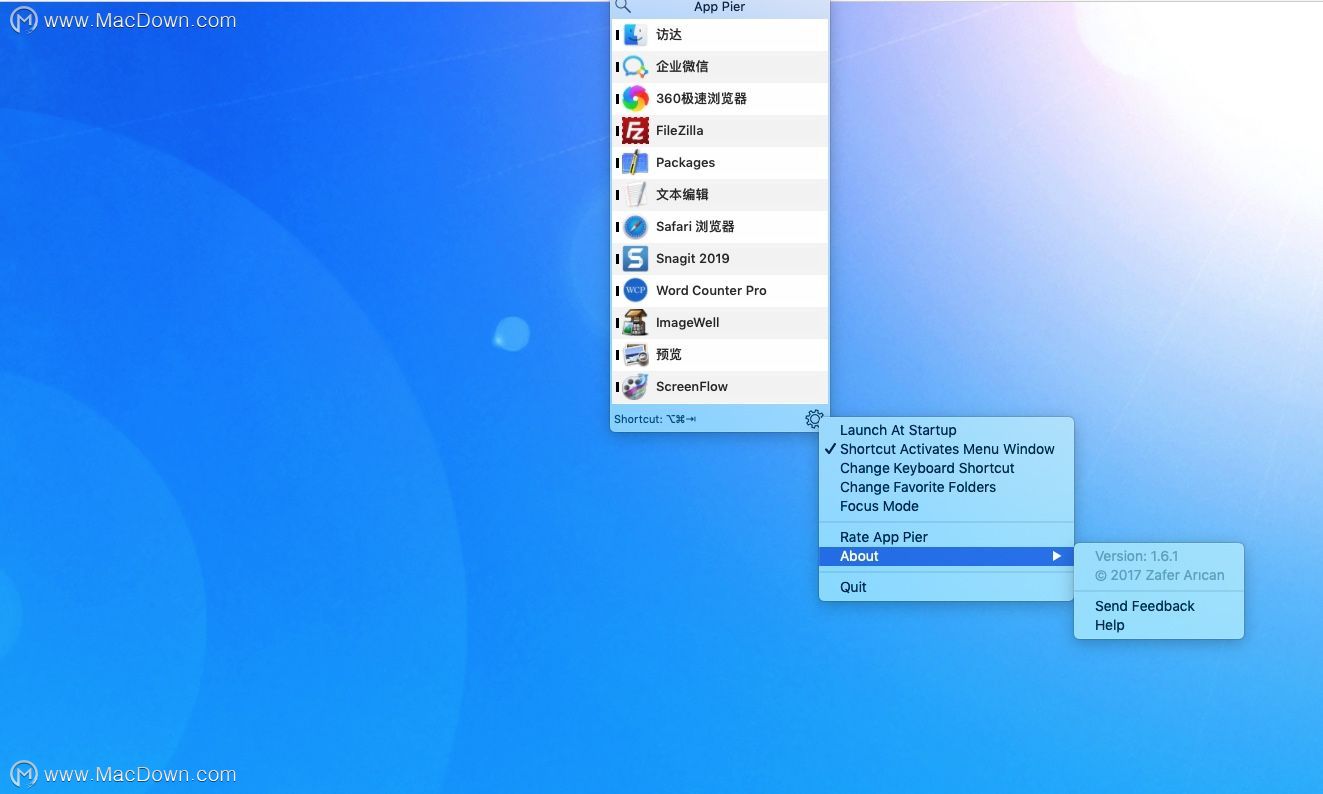Open the gear settings icon in App Pier
The image size is (1323, 794).
coord(814,419)
